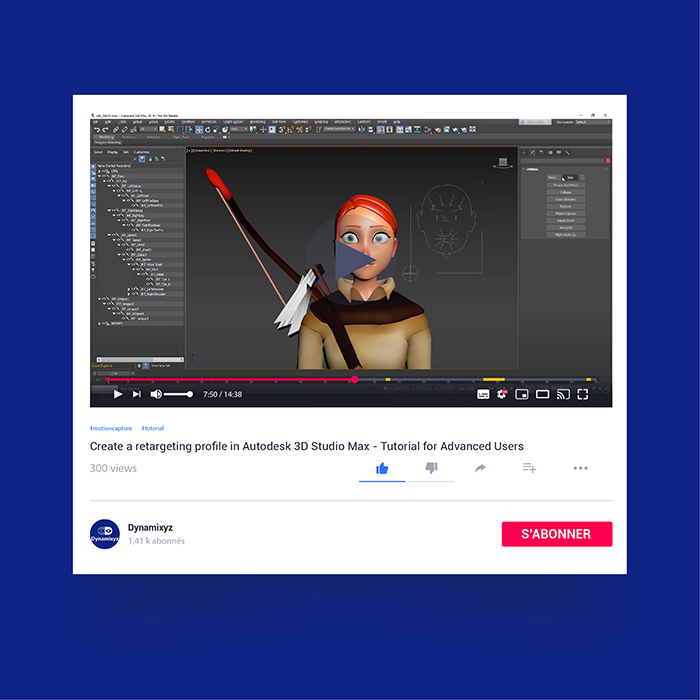Mute the video speaker icon
The image size is (700, 700).
click(x=156, y=394)
